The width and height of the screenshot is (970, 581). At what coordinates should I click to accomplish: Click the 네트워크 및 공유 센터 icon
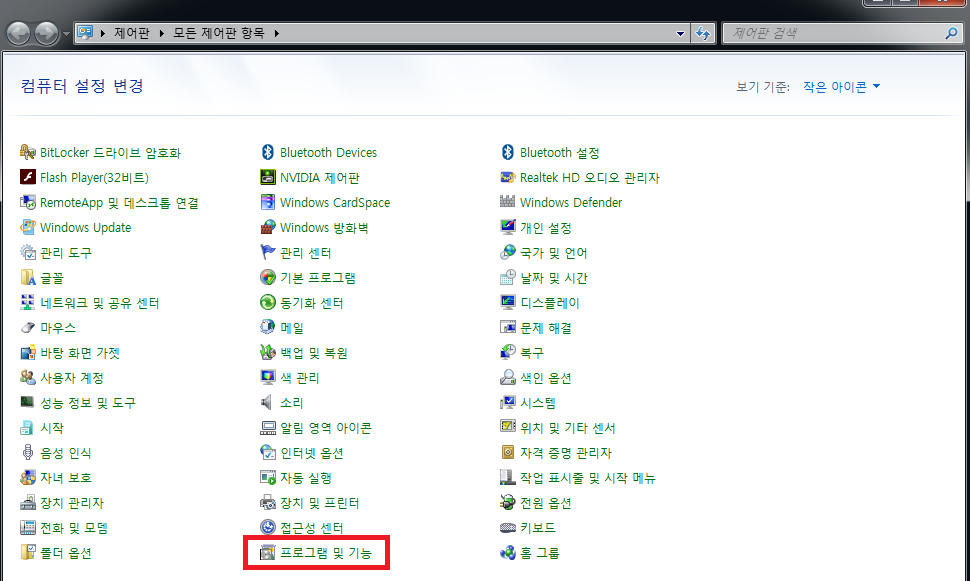coord(28,303)
